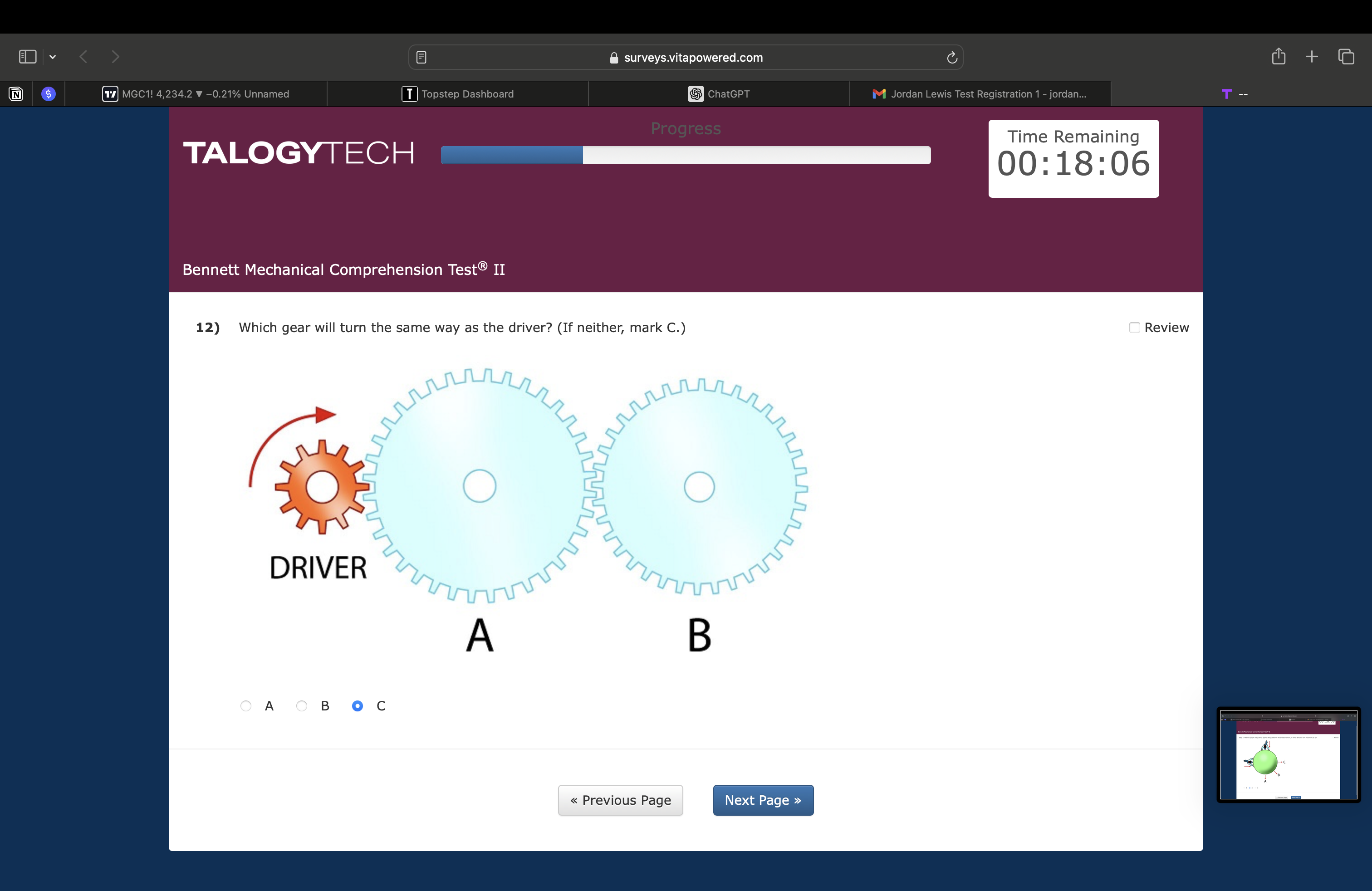Reload the page with refresh icon
The width and height of the screenshot is (1372, 891).
[952, 57]
